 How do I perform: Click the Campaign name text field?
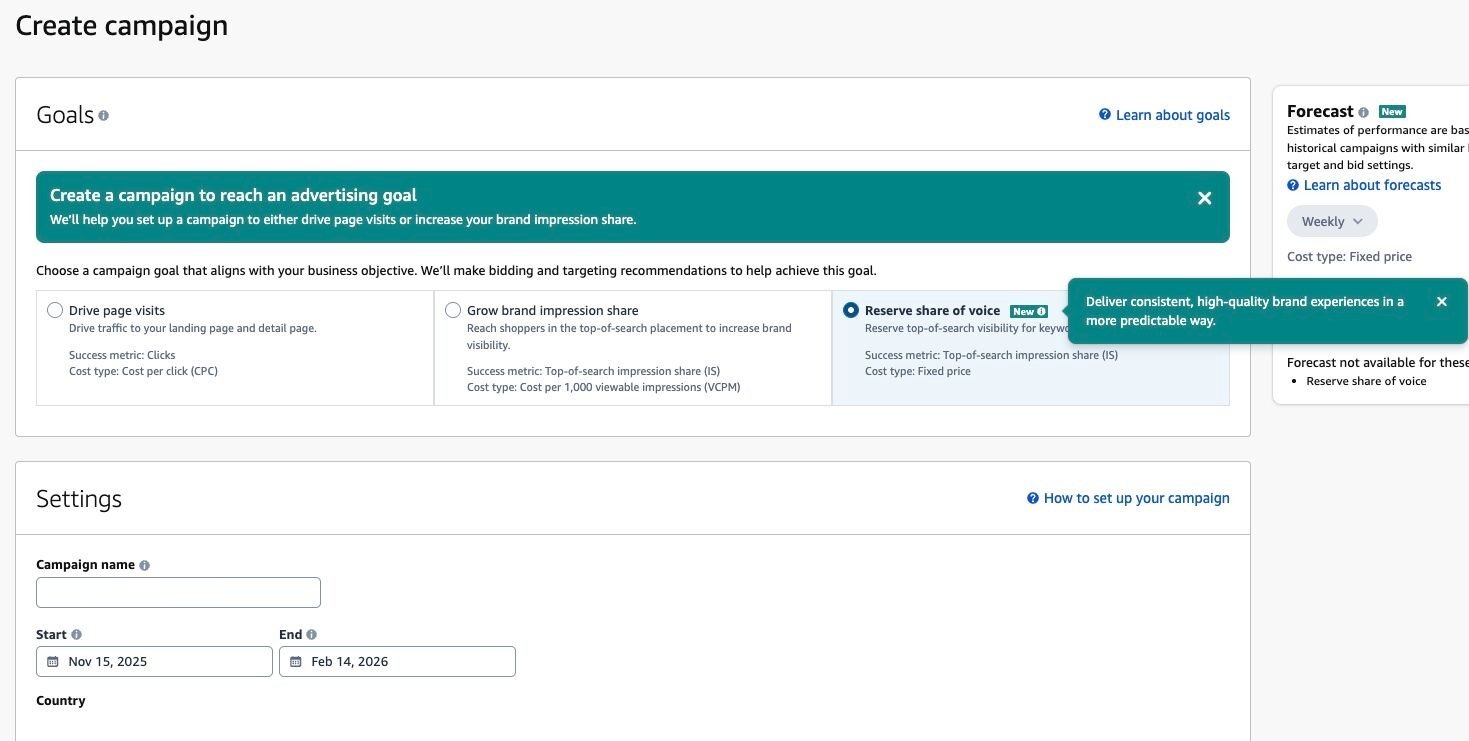(x=178, y=593)
